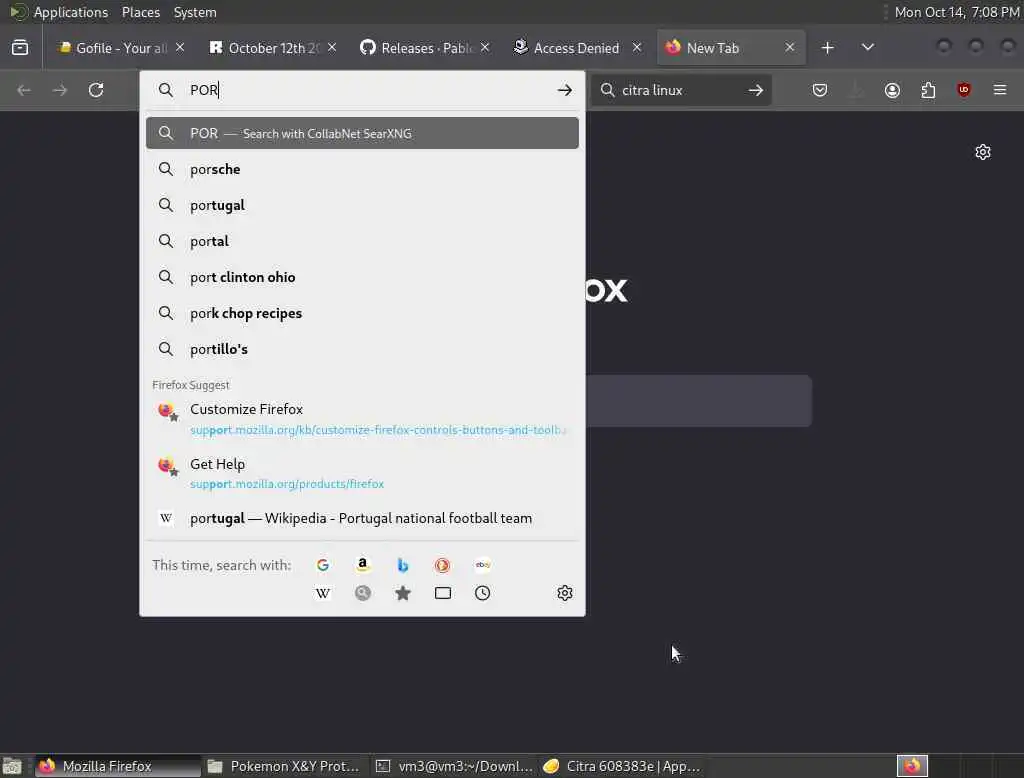Choose the portal suggestion
The image size is (1024, 778).
coord(362,241)
